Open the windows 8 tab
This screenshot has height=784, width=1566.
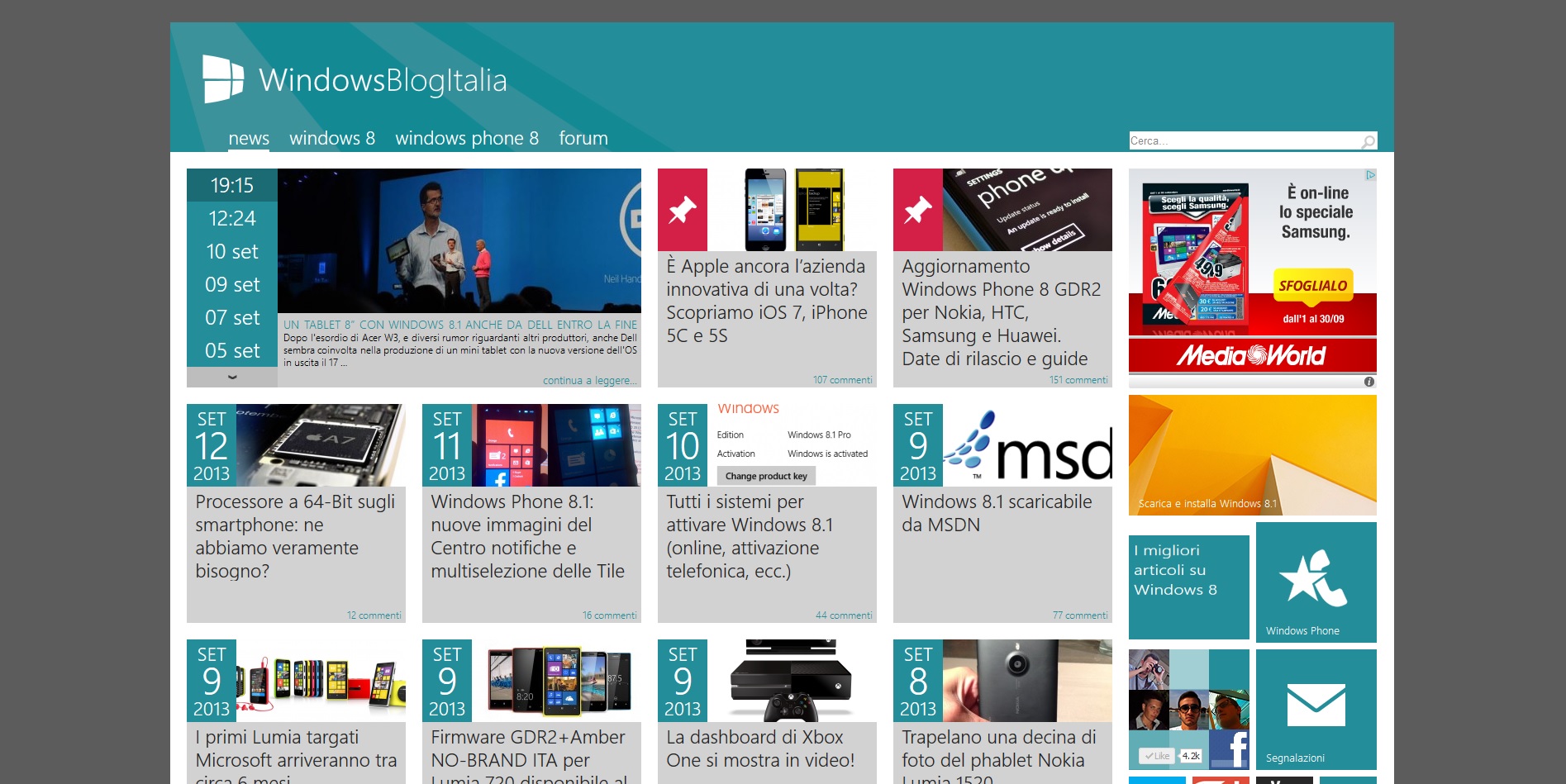pos(332,139)
